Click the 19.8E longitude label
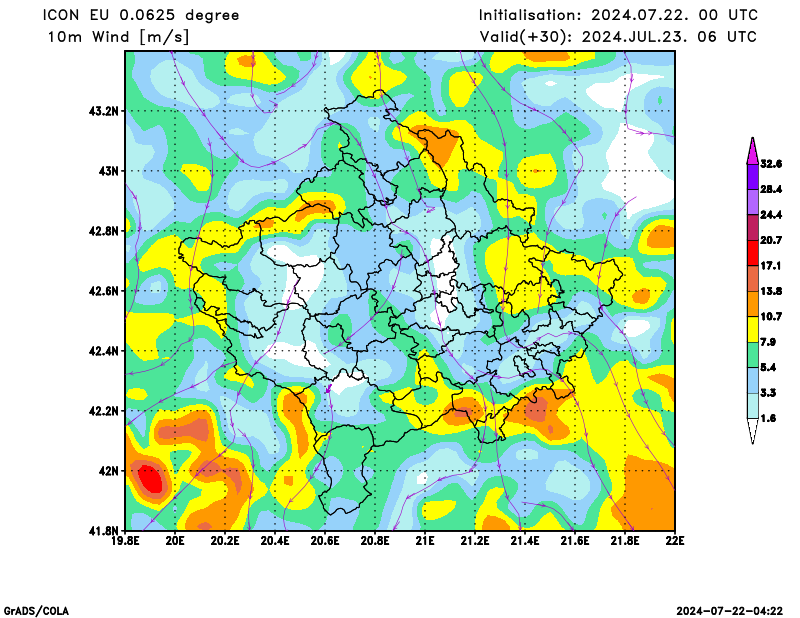The width and height of the screenshot is (800, 618). click(126, 541)
